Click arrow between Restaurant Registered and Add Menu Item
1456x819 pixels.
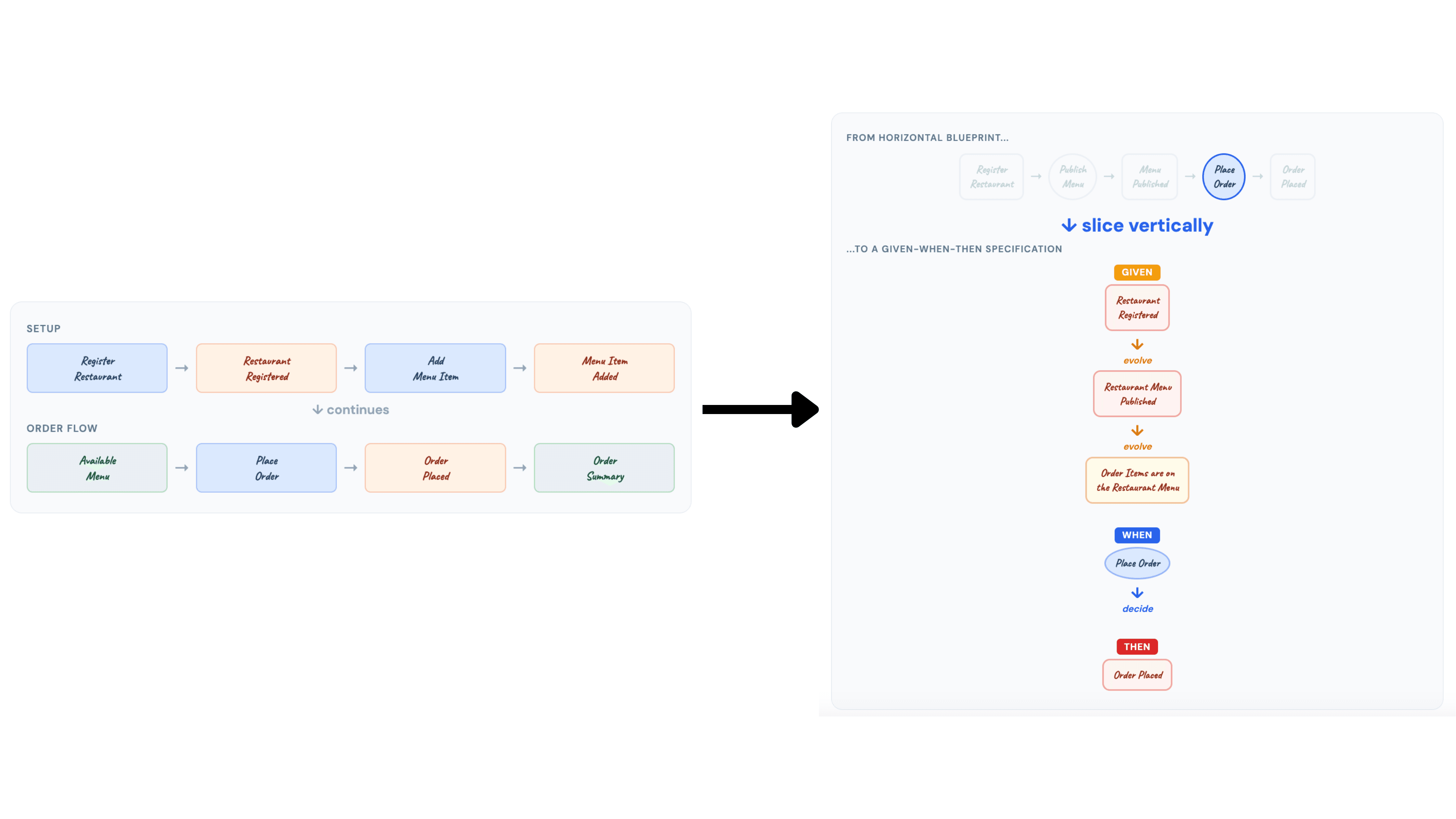point(351,368)
